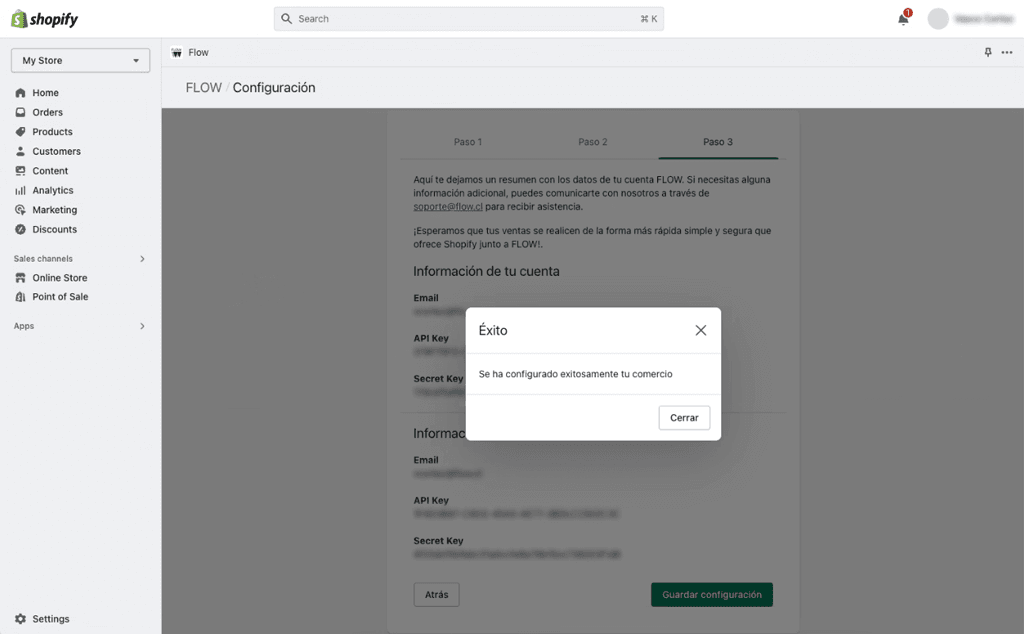1024x634 pixels.
Task: Open Point of Sale channel
Action: click(60, 296)
